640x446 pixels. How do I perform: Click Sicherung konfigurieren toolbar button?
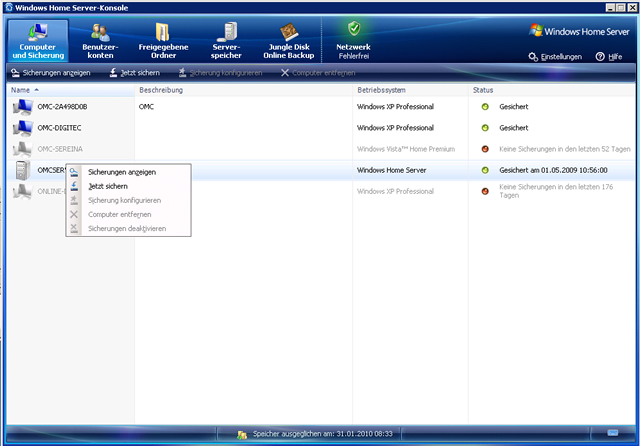(220, 73)
